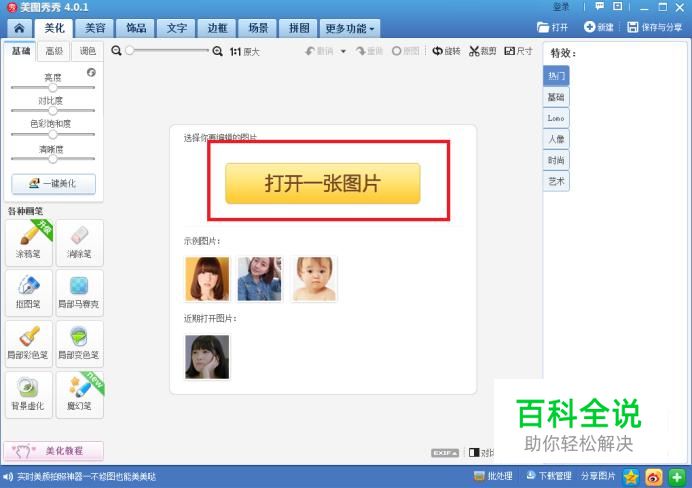This screenshot has height=488, width=692.
Task: Open 批处理 batch processing
Action: coord(493,476)
